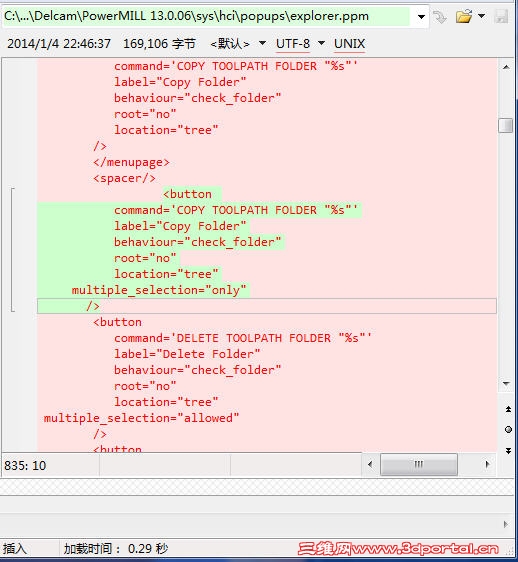Click the <spacer/> tag line
This screenshot has width=518, height=562.
pyautogui.click(x=124, y=178)
